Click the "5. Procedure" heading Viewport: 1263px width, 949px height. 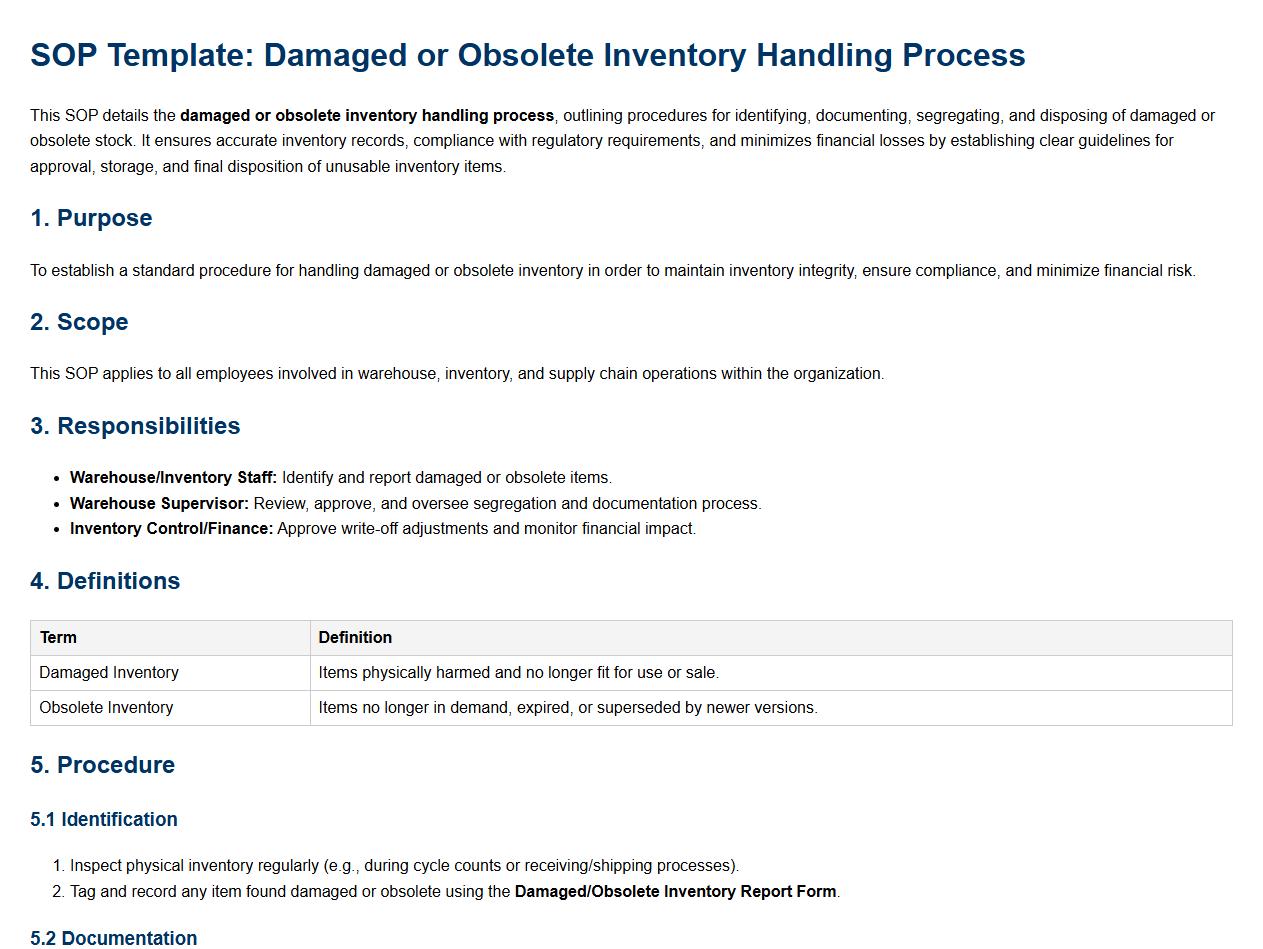(102, 765)
